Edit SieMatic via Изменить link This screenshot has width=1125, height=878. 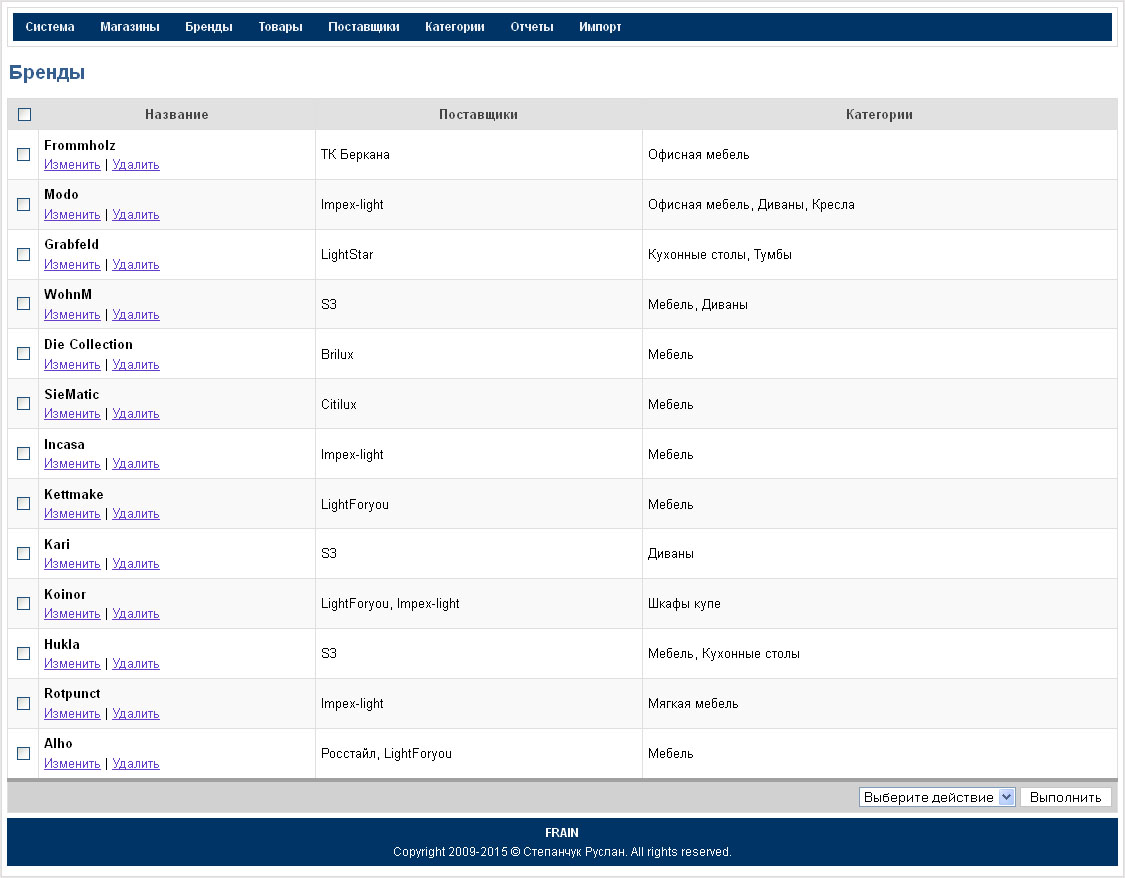click(72, 414)
